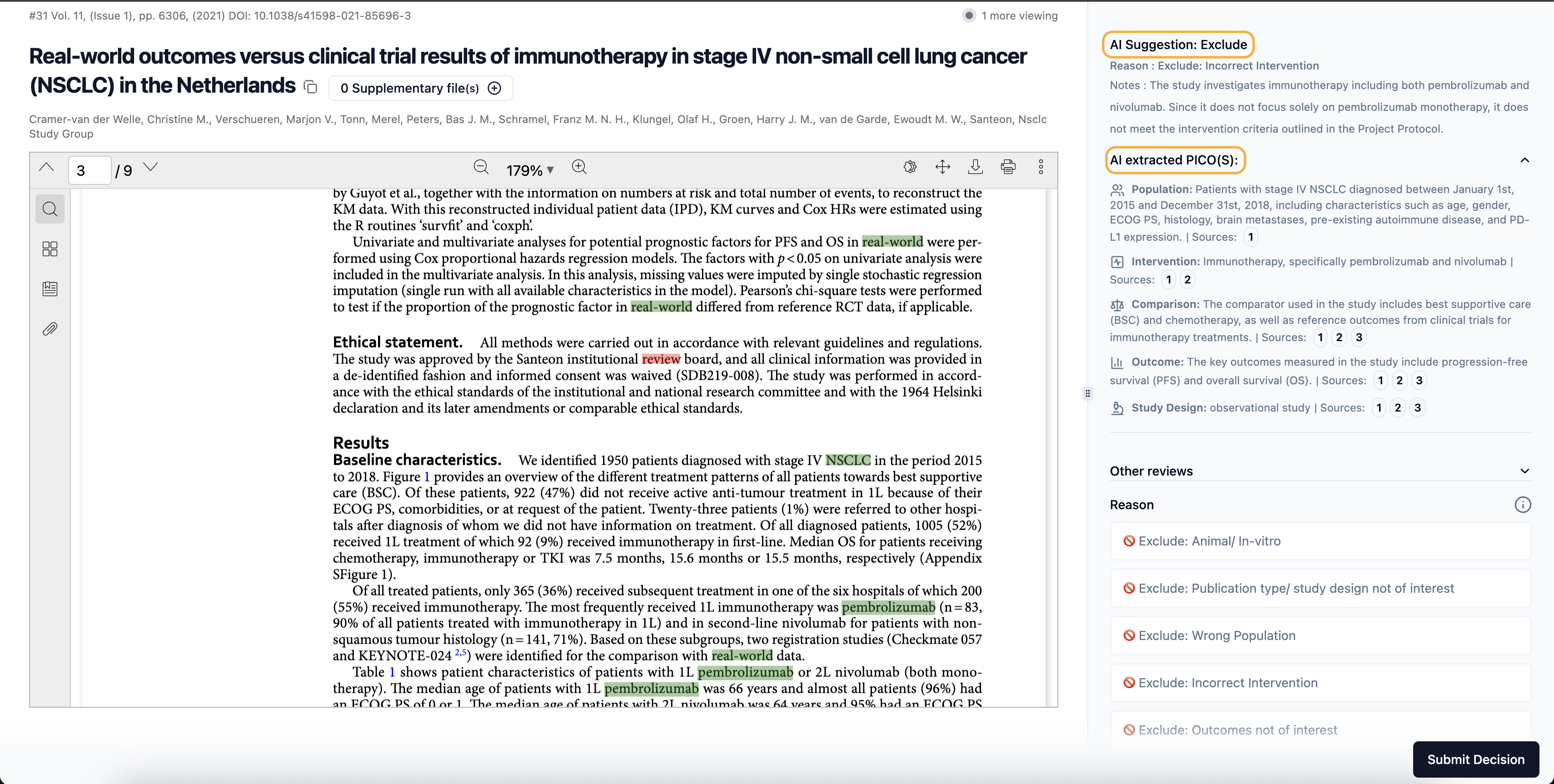Select reason Exclude: Wrong Population
The width and height of the screenshot is (1554, 784).
pyautogui.click(x=1320, y=635)
